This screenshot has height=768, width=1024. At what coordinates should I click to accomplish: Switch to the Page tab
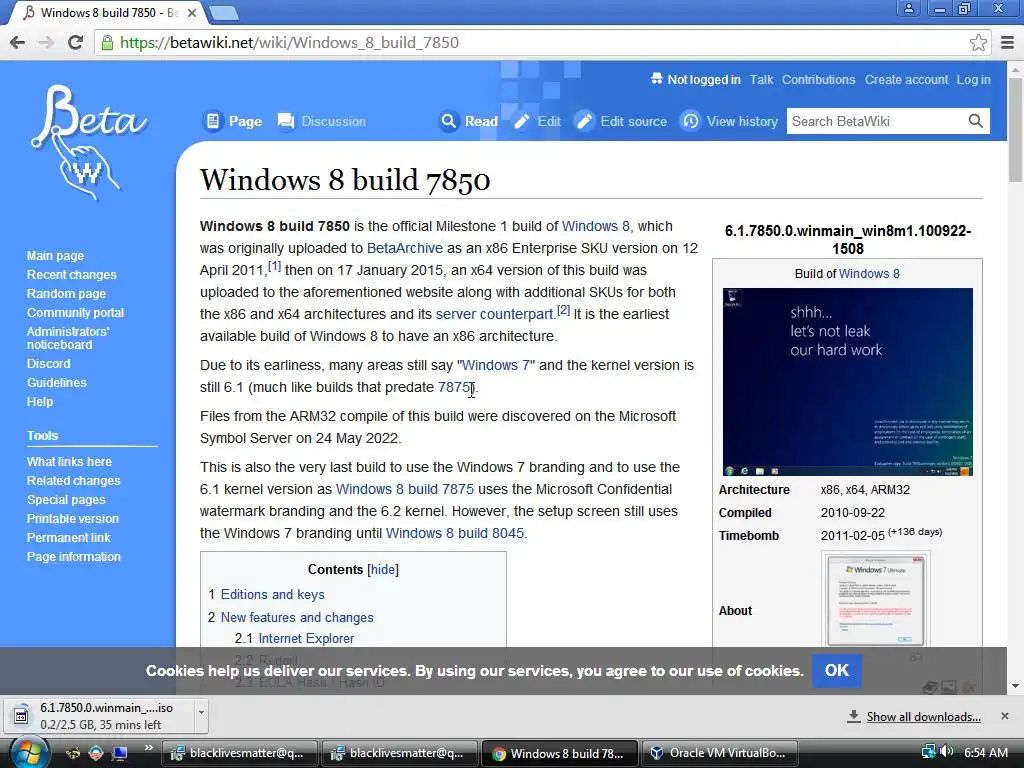232,121
